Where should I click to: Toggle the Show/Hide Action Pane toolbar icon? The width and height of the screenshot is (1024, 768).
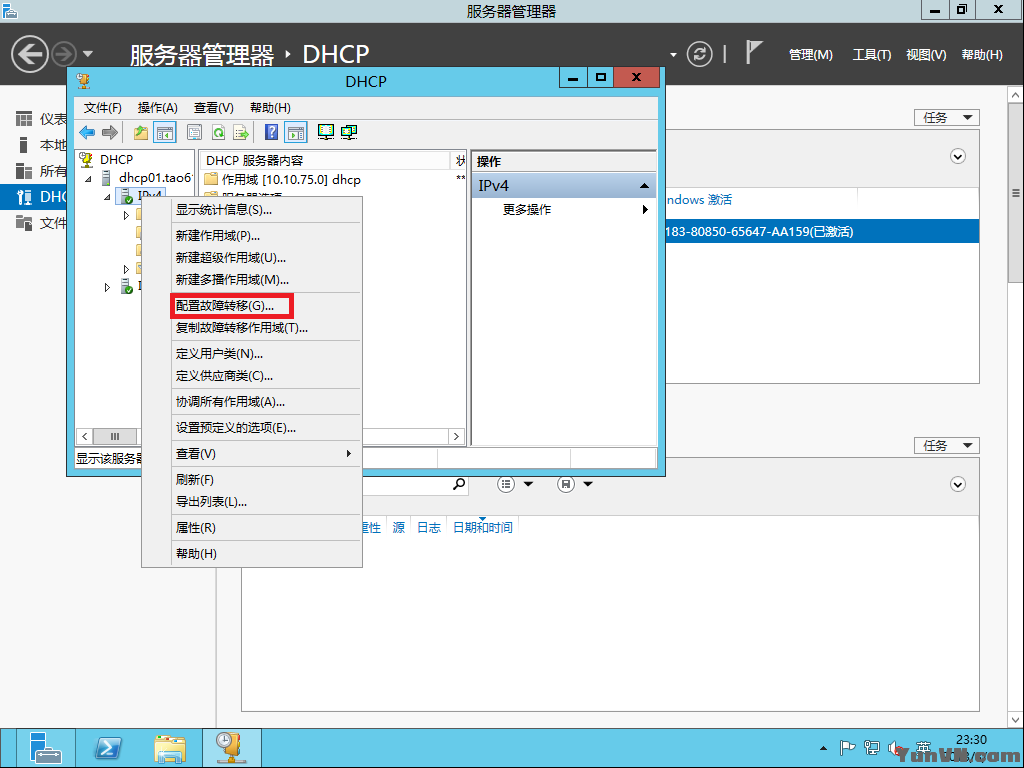pyautogui.click(x=296, y=133)
